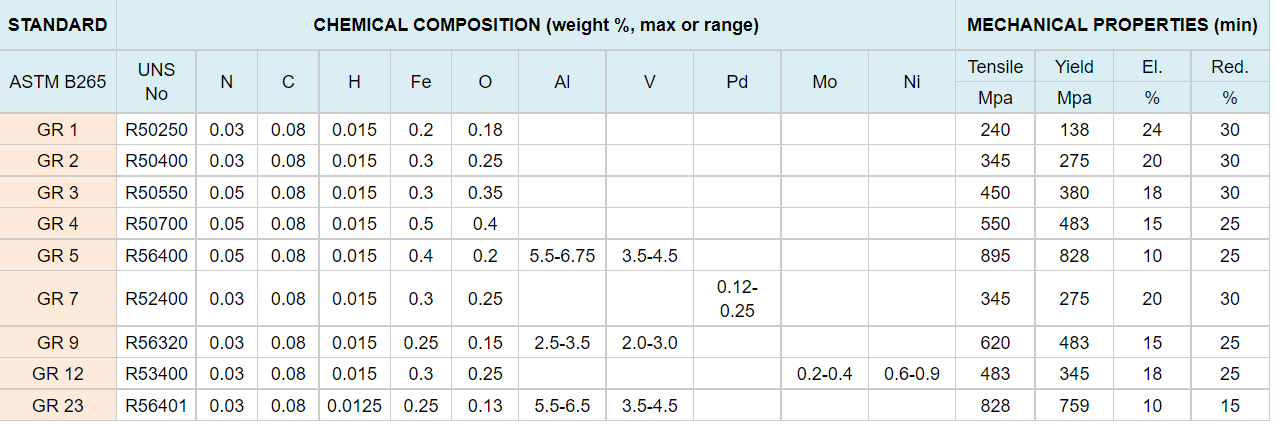Select the R50250 UNS number cell
Viewport: 1276px width, 425px height.
(x=157, y=130)
